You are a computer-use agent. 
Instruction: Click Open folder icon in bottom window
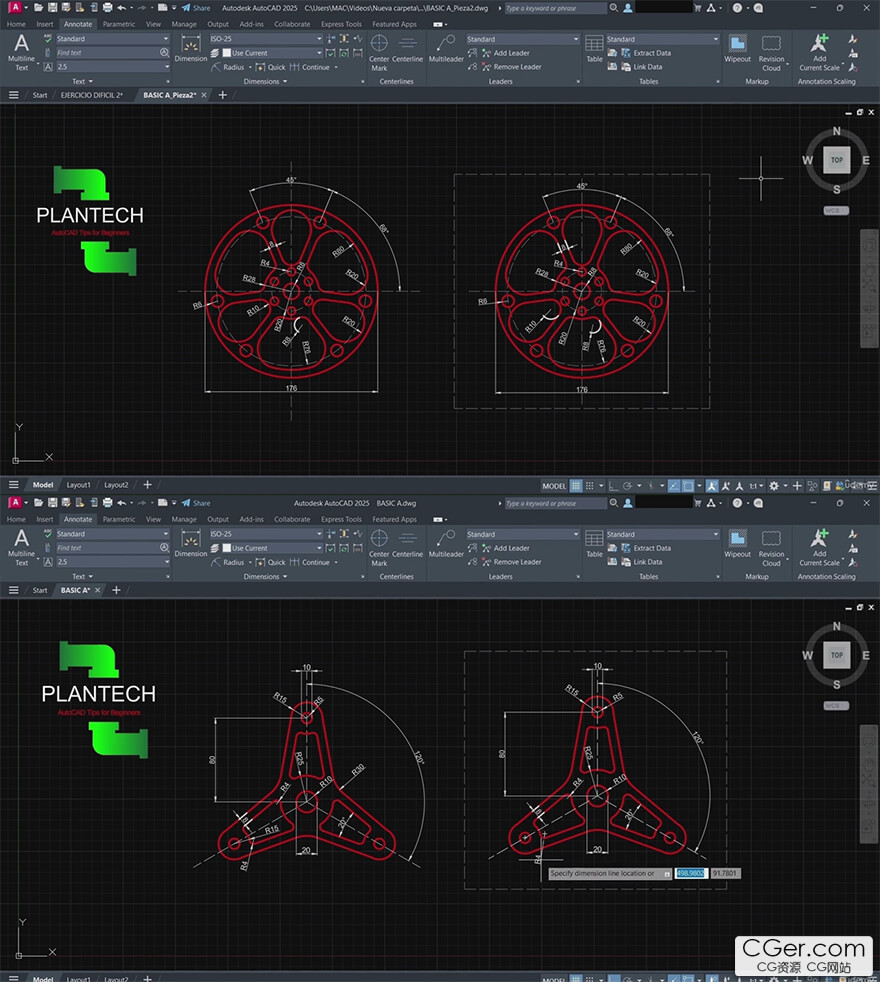pos(38,502)
